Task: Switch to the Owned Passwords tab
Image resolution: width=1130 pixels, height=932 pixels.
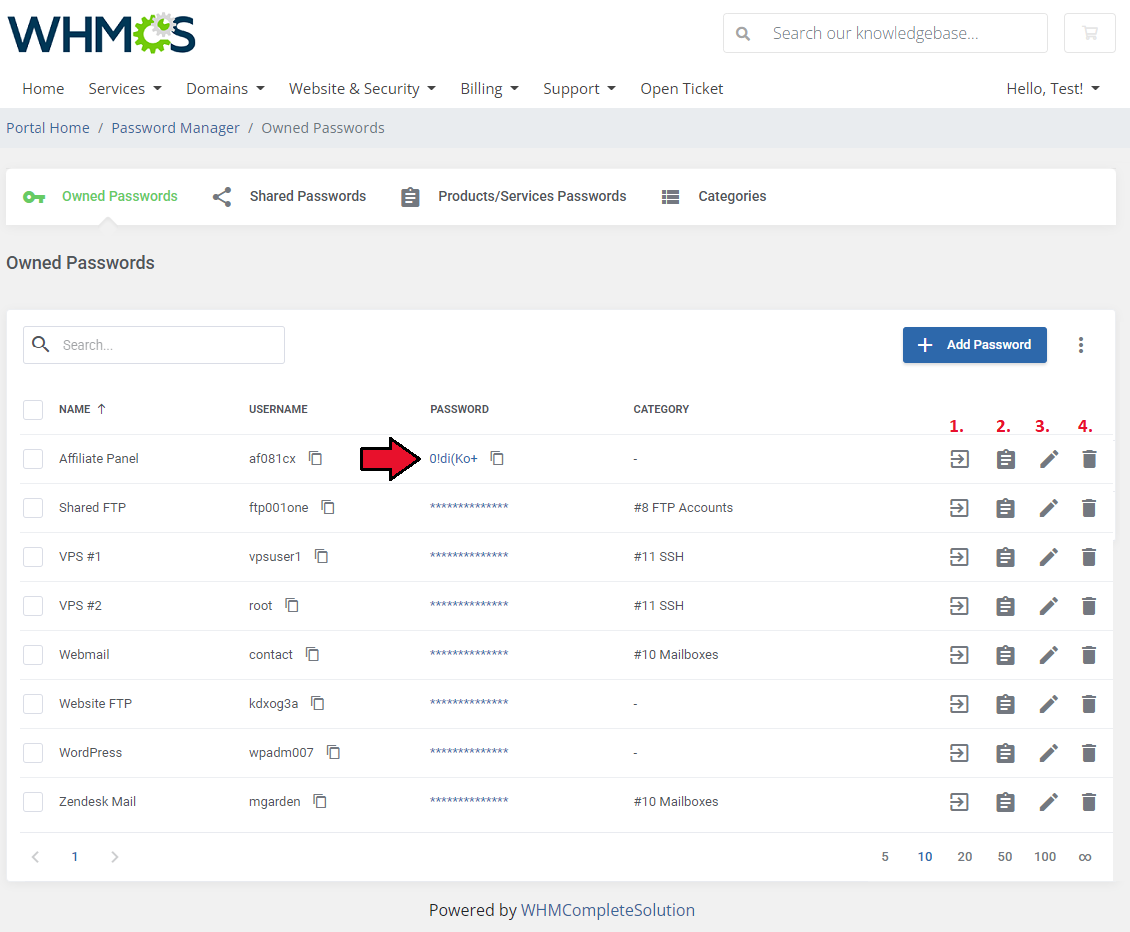Action: 100,196
